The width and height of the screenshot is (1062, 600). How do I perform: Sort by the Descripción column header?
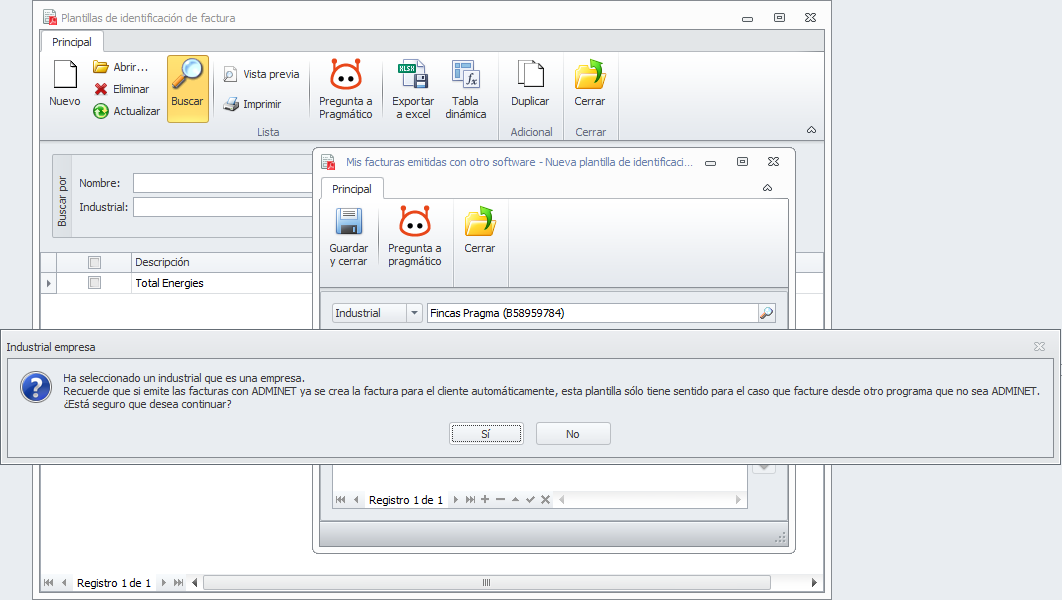point(222,262)
